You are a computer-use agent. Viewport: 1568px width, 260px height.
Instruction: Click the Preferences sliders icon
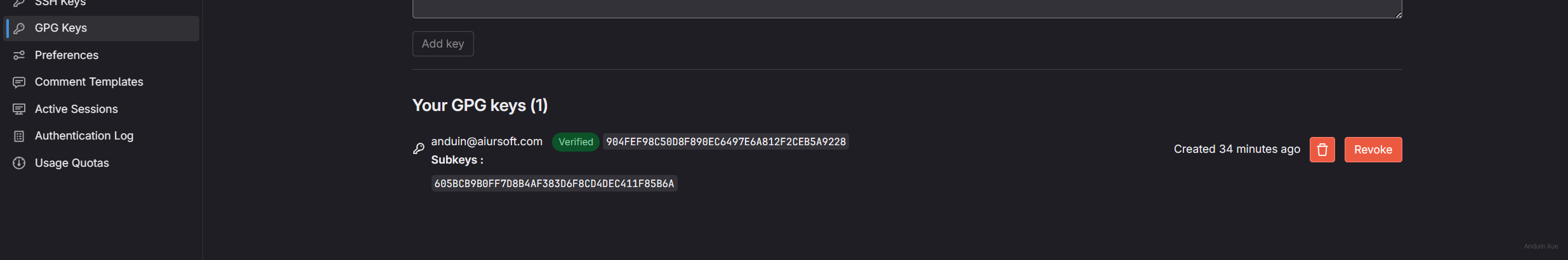click(19, 55)
